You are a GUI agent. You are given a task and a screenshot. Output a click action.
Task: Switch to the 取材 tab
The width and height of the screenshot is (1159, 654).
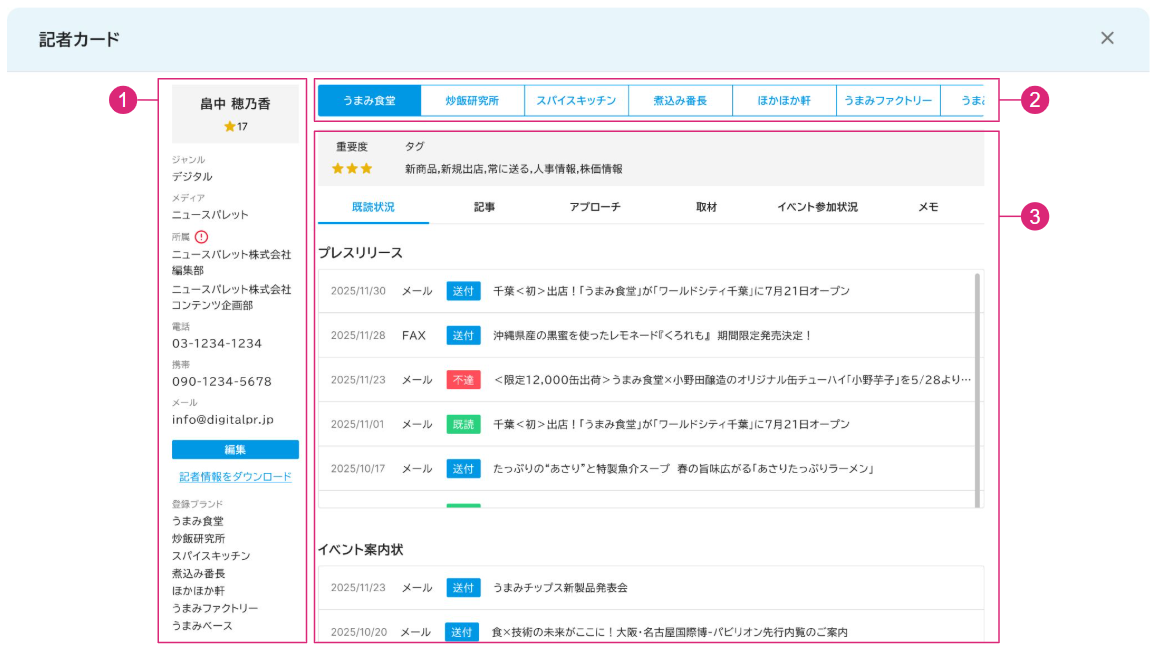click(x=706, y=207)
